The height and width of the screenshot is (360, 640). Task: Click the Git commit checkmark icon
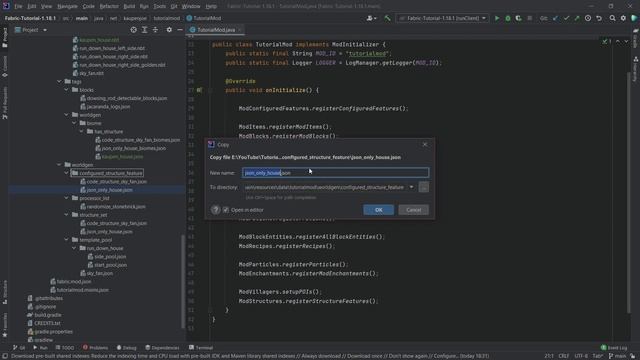click(566, 18)
